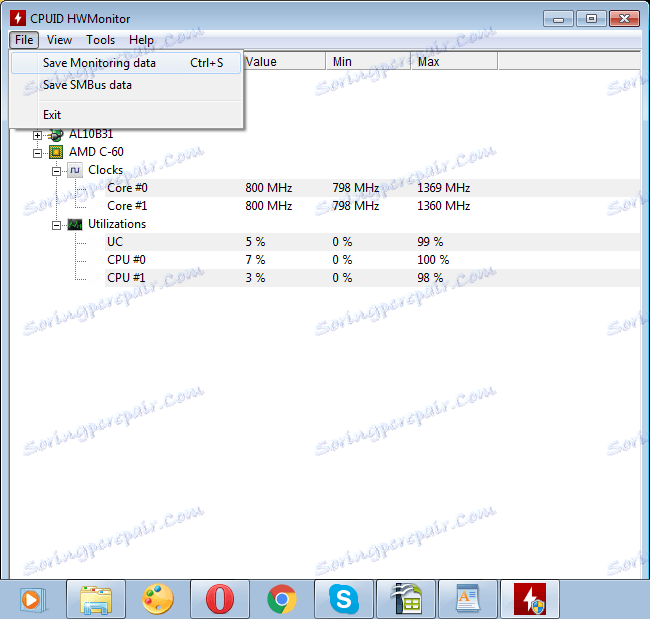Screen dimensions: 650x619
Task: Choose Save Monitoring data menu entry
Action: point(126,63)
